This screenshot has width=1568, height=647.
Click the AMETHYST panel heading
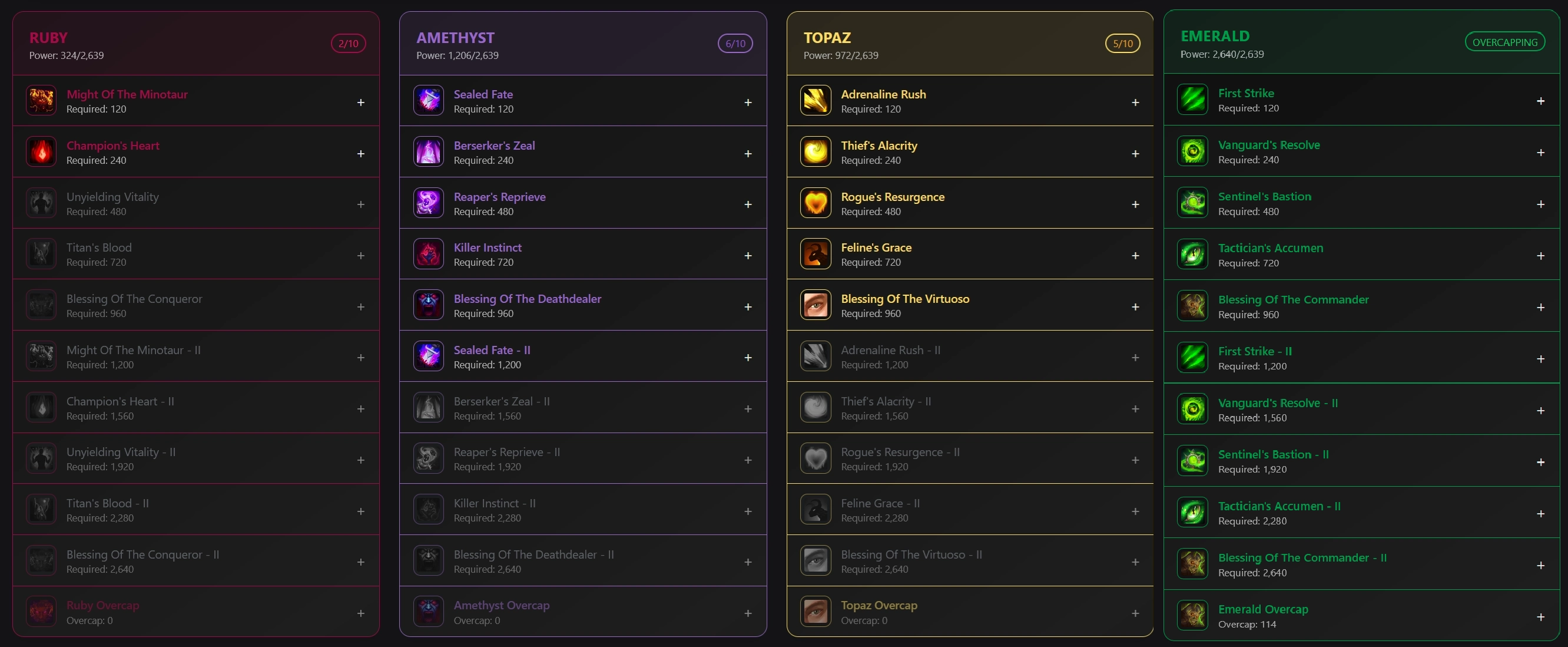coord(455,38)
